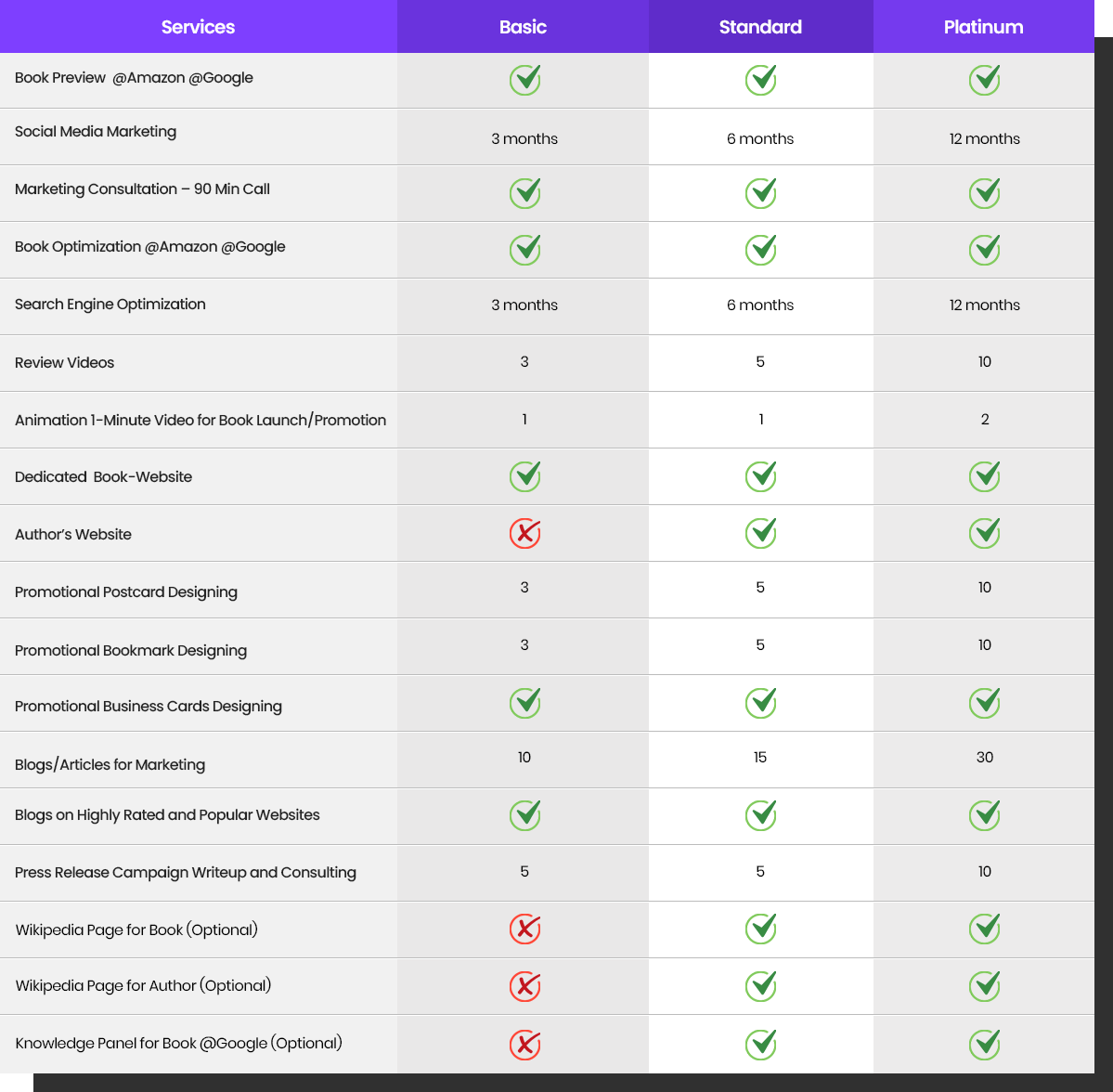Click the 12 months Platinum SEO cell

[x=984, y=305]
